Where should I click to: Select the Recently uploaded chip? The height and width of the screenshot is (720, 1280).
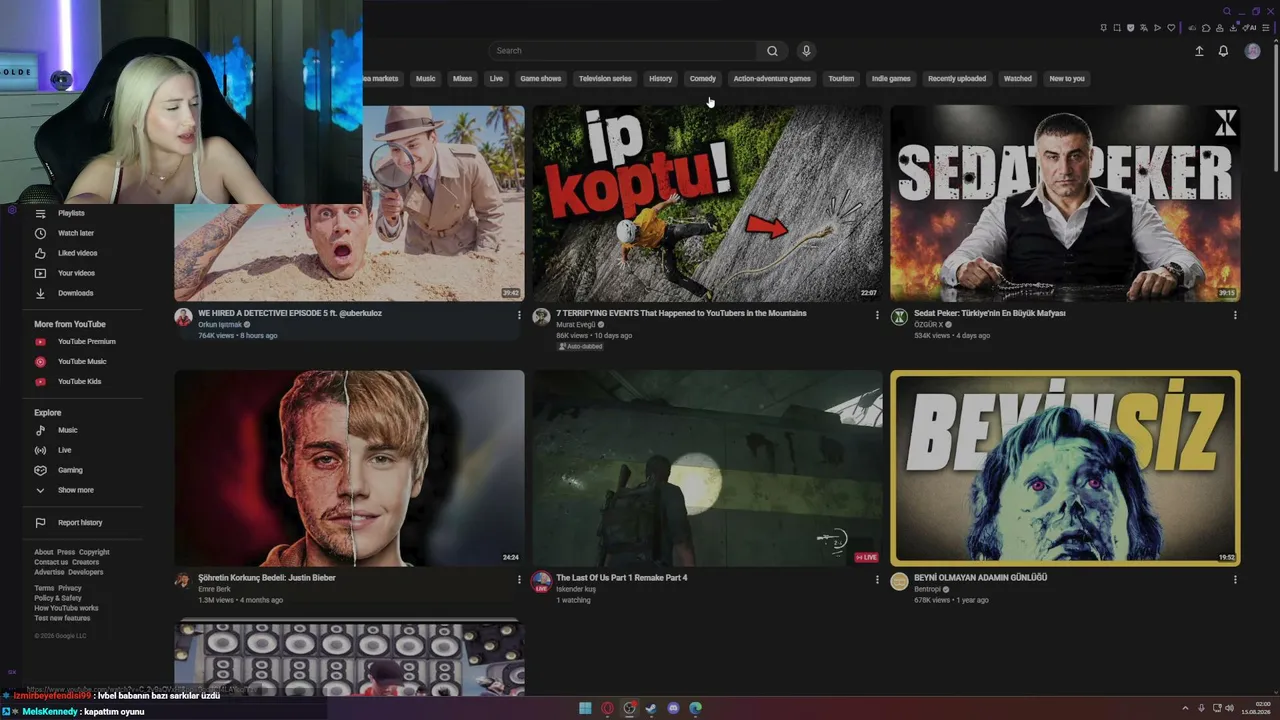pos(957,79)
